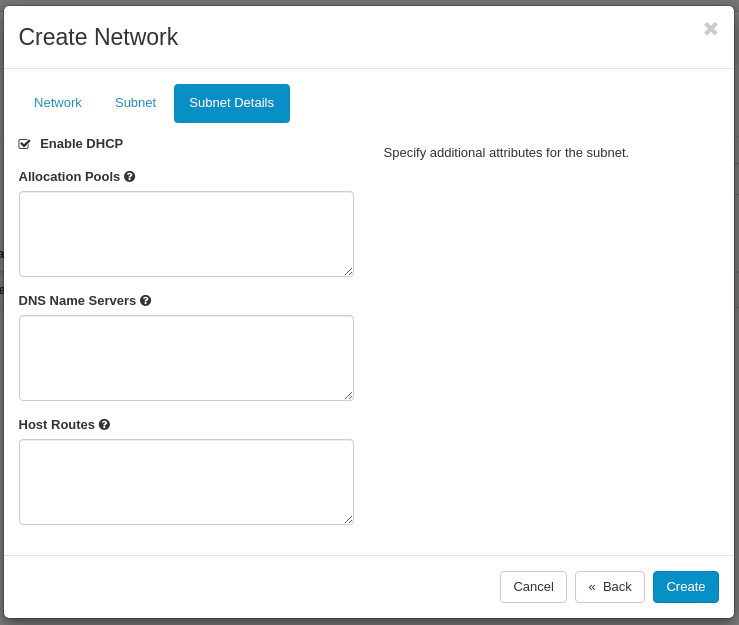
Task: Click the 'Enable DHCP' label text
Action: pos(82,144)
